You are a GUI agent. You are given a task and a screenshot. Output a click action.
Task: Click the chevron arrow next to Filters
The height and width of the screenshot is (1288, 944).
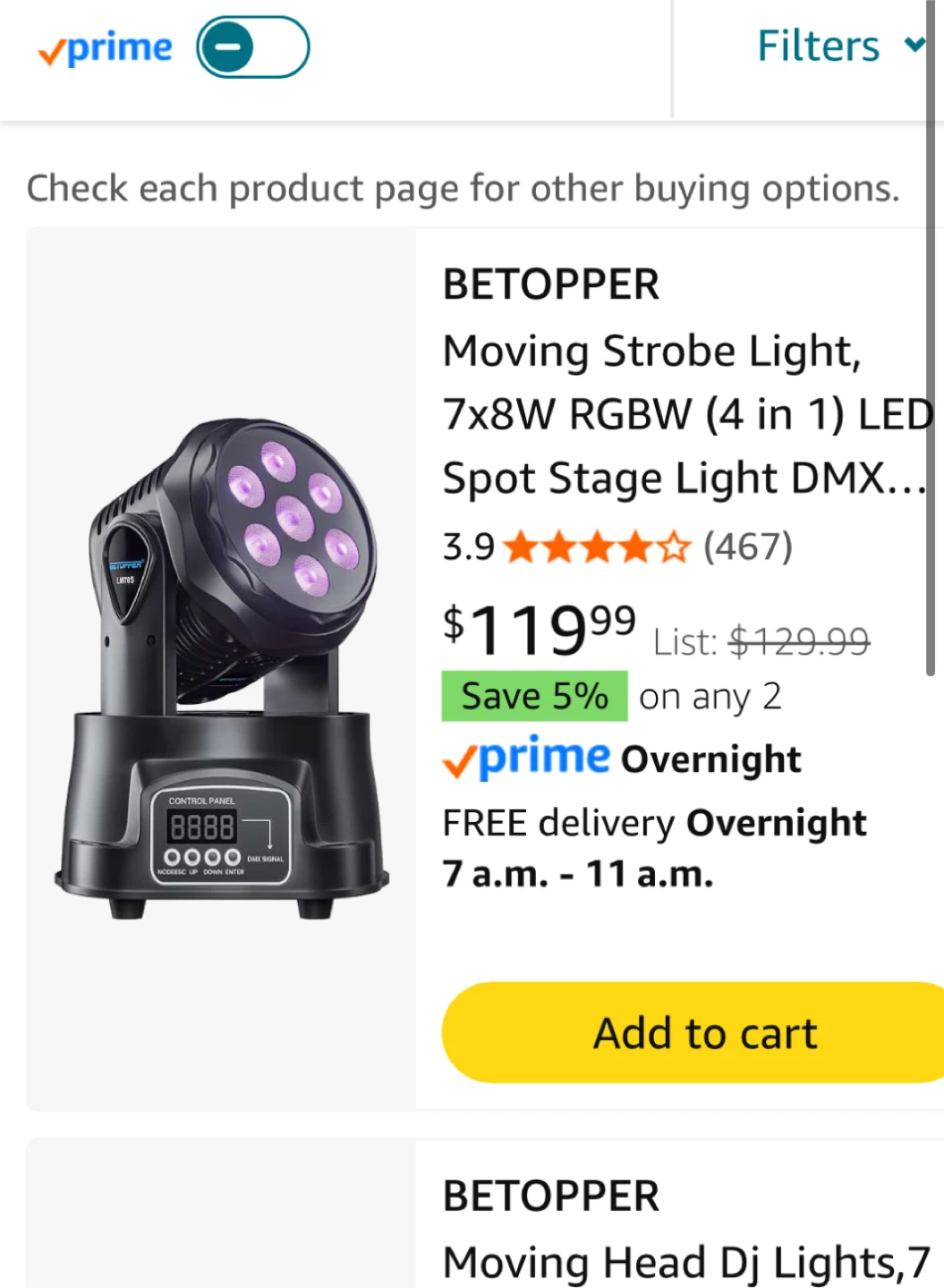pos(914,45)
